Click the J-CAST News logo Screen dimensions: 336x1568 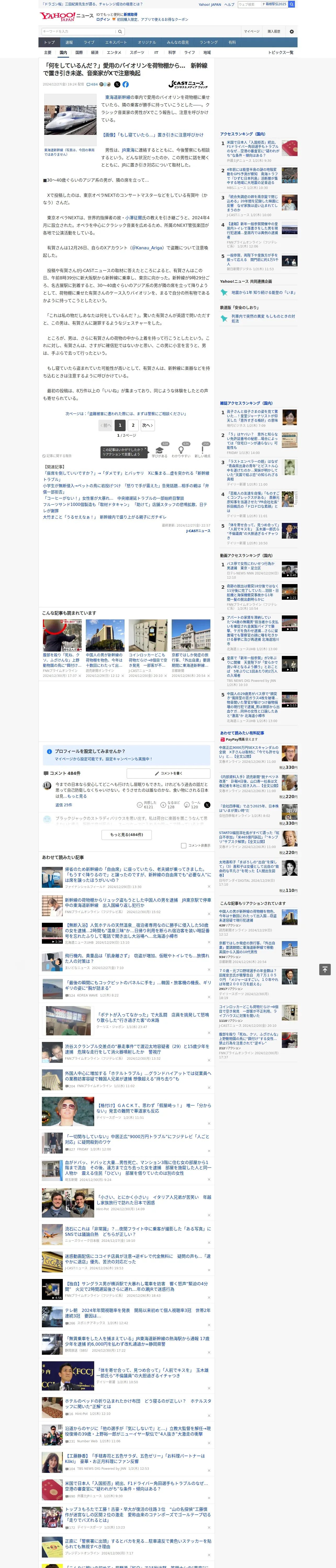pos(188,85)
